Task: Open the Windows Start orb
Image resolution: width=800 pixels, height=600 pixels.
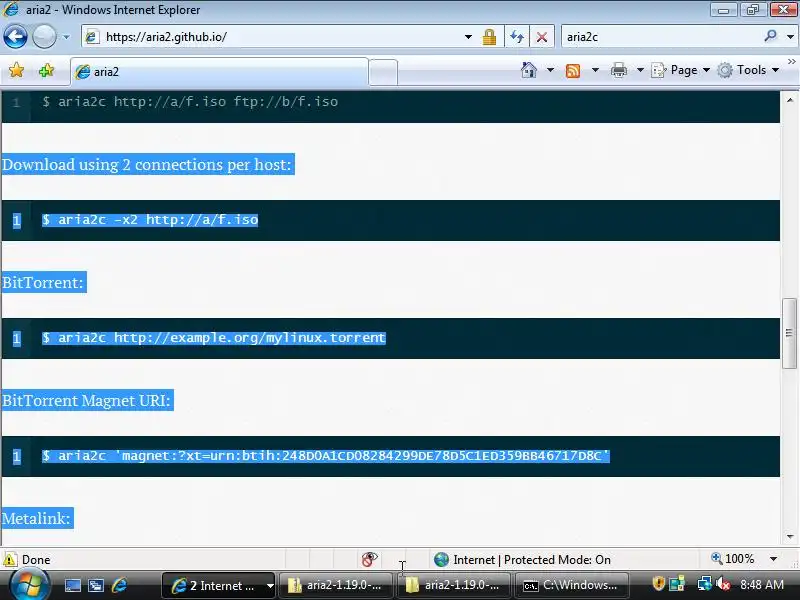Action: click(x=29, y=585)
